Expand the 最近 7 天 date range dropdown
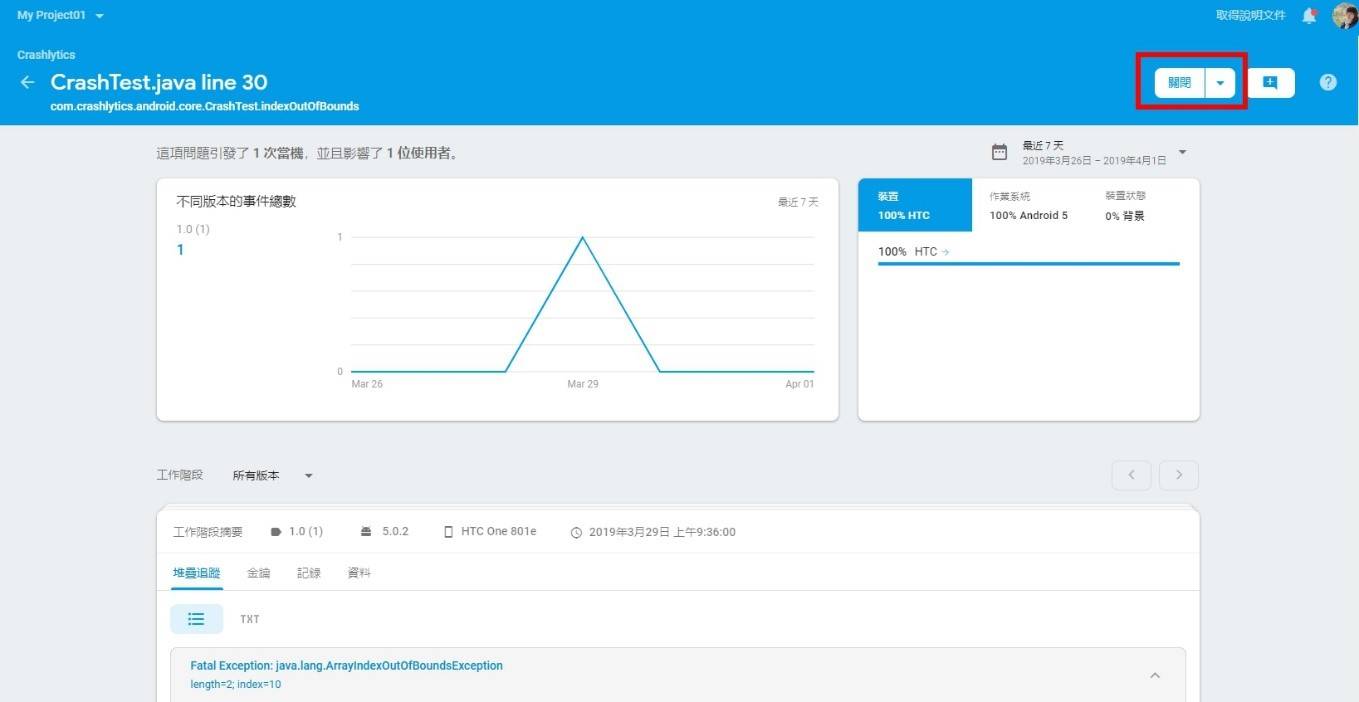The height and width of the screenshot is (702, 1359). (x=1182, y=152)
